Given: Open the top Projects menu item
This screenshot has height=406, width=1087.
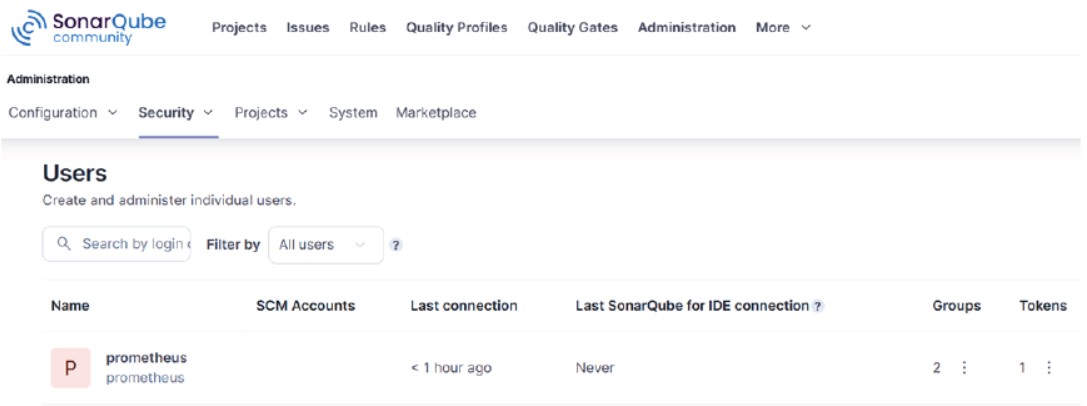Looking at the screenshot, I should point(239,28).
